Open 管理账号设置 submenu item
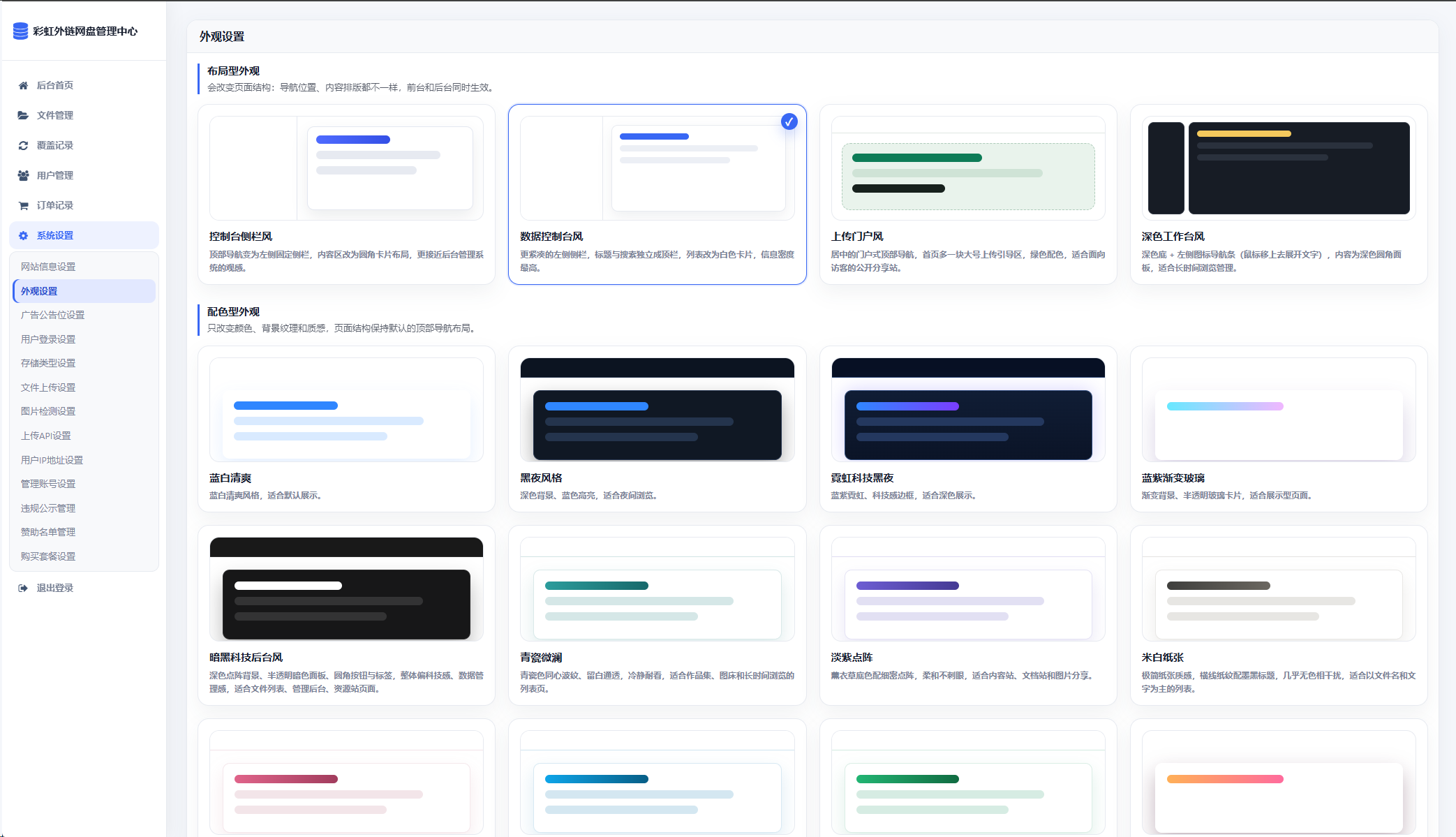Screen dimensions: 1456x837 [x=84, y=484]
